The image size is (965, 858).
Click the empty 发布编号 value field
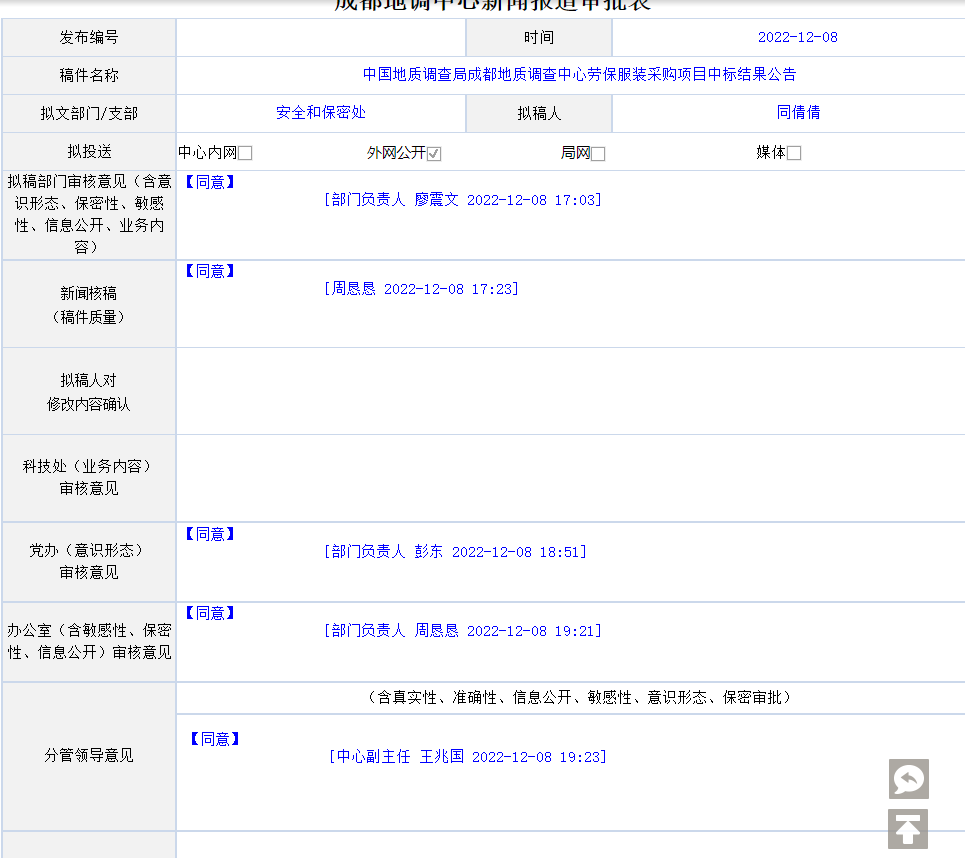click(321, 37)
